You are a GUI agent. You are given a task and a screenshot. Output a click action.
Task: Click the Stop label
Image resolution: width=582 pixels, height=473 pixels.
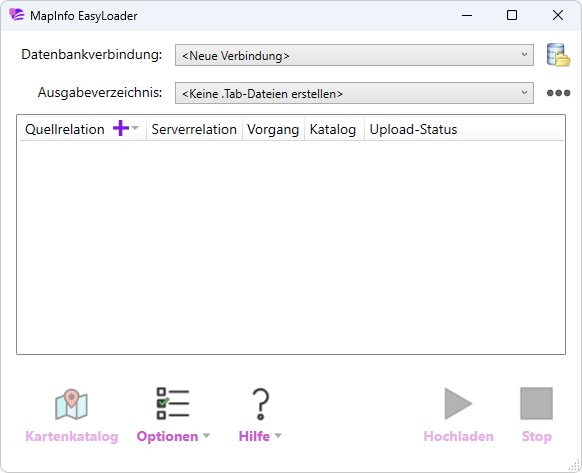537,436
